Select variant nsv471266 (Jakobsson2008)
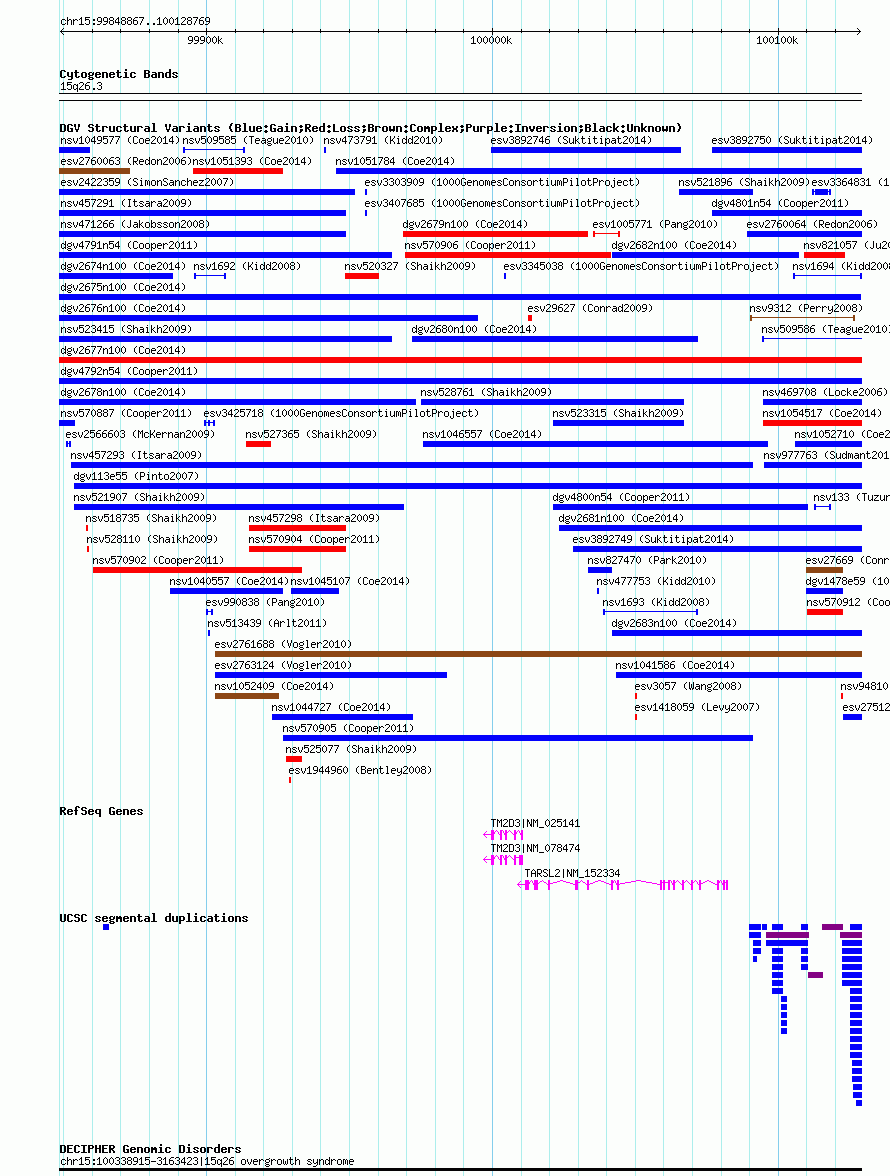The height and width of the screenshot is (1176, 890). tap(202, 234)
